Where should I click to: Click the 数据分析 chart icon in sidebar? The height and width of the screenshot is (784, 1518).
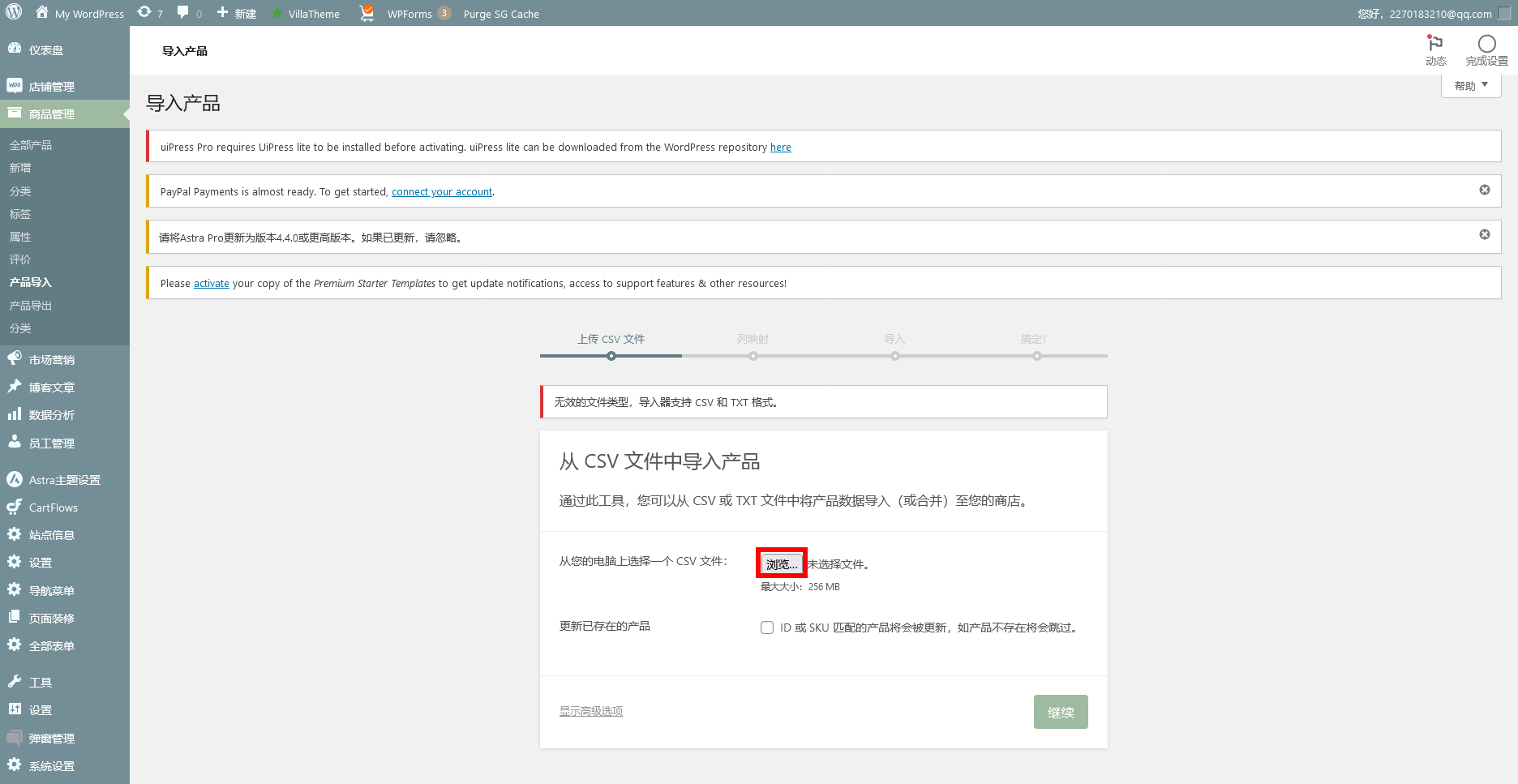tap(14, 414)
